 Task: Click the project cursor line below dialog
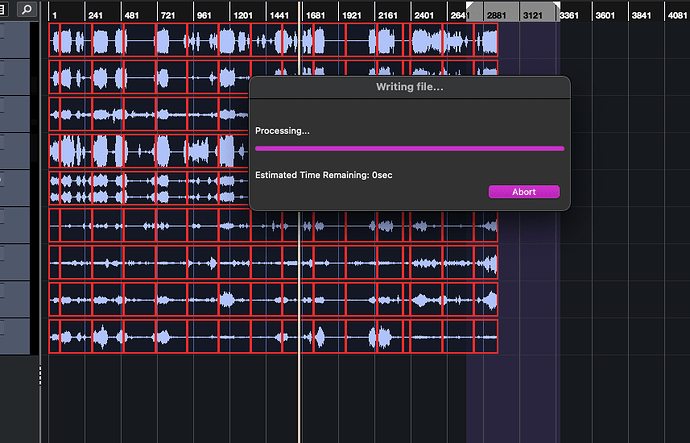[x=300, y=326]
